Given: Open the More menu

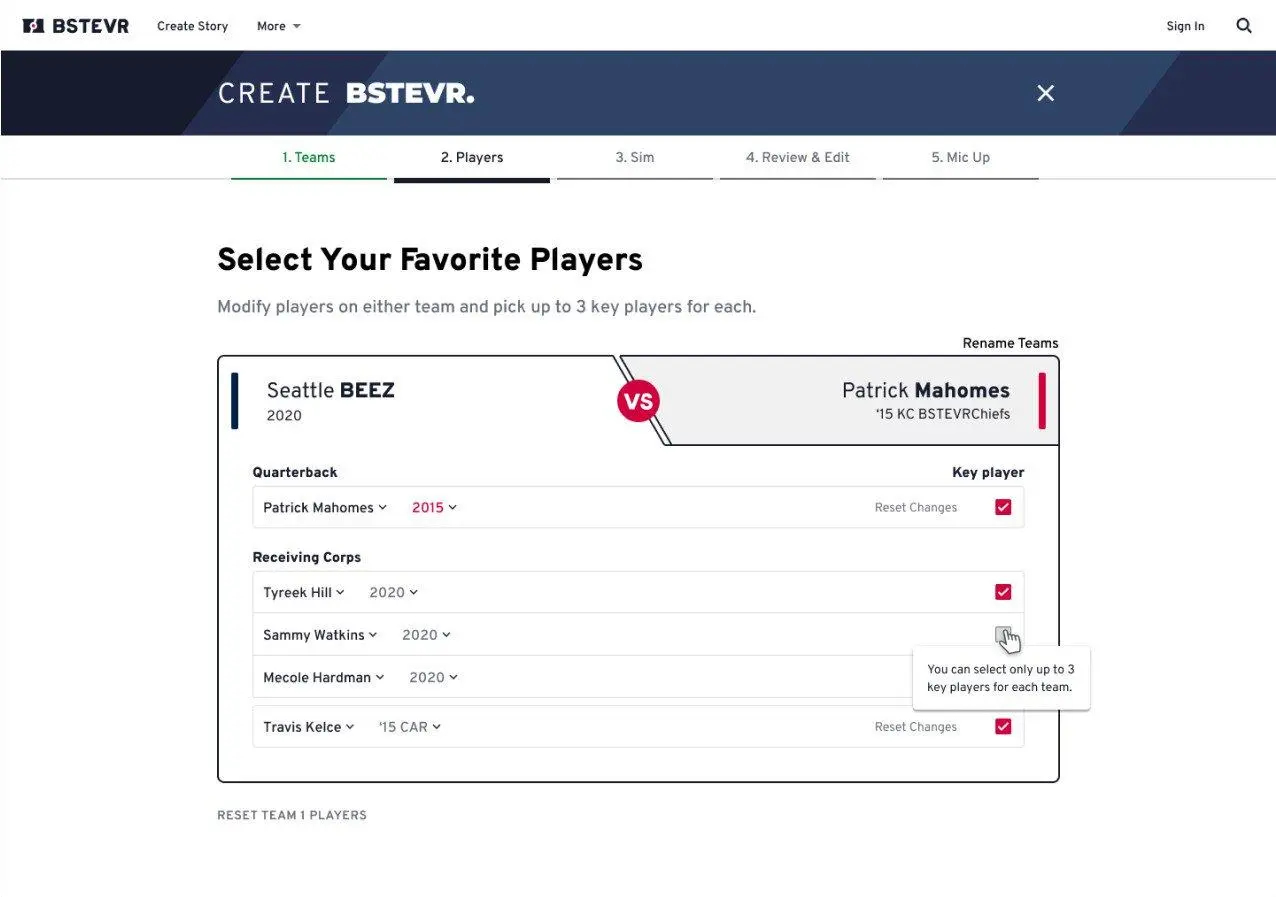Looking at the screenshot, I should 278,26.
